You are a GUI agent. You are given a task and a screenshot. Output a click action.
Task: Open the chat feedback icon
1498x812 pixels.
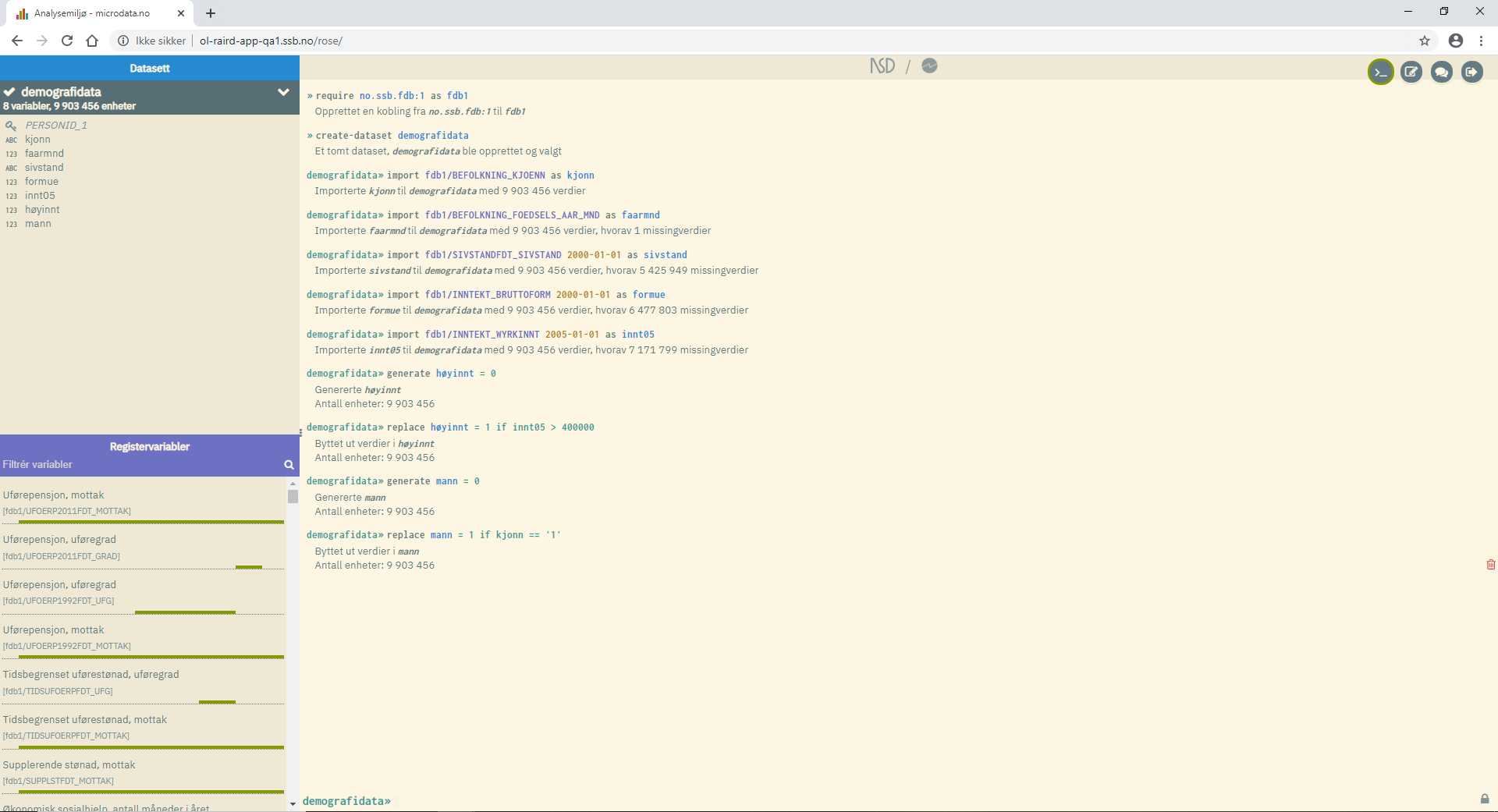(1441, 72)
